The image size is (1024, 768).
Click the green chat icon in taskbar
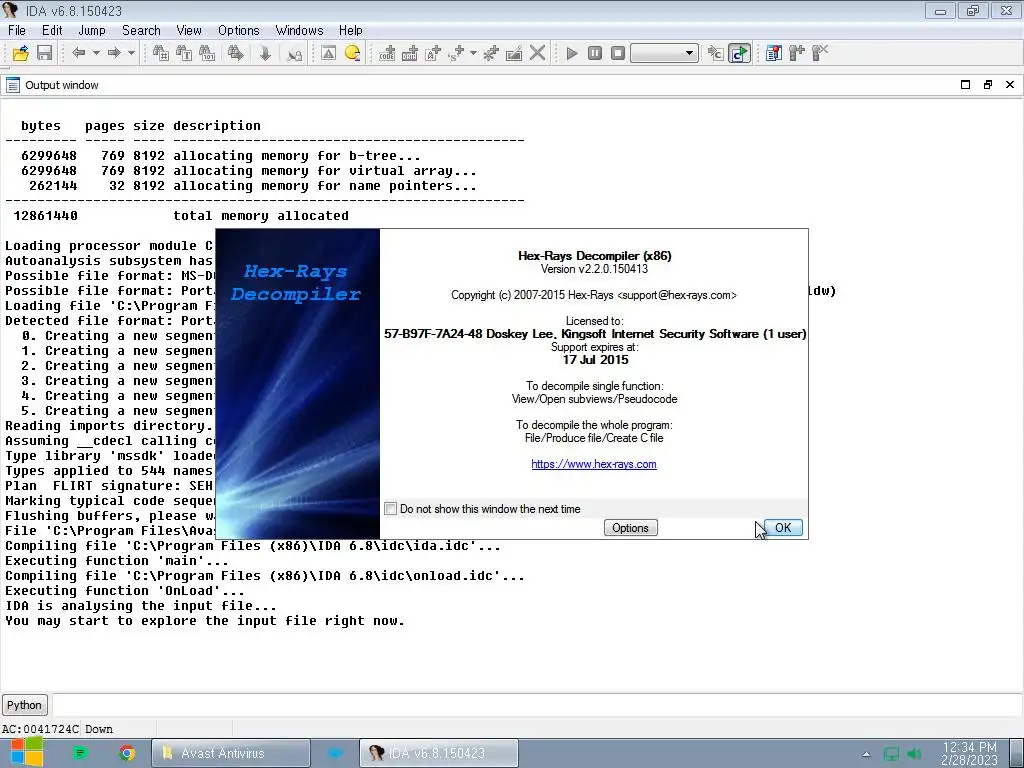tap(80, 753)
